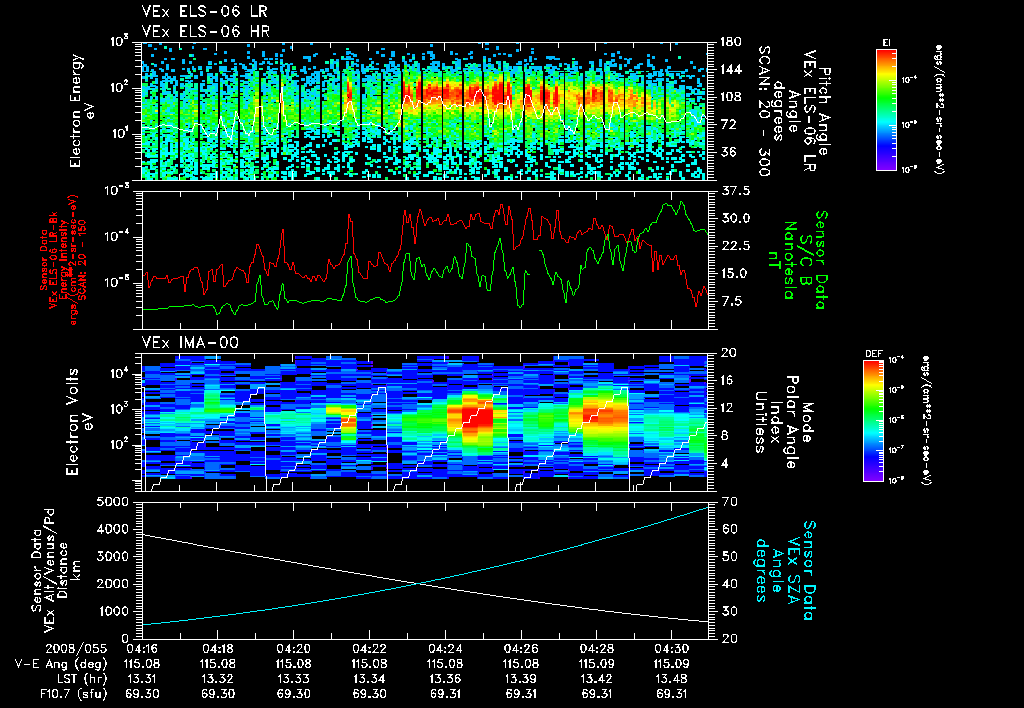The height and width of the screenshot is (708, 1024).
Task: Click the DEF color scale bar
Action: tap(874, 421)
